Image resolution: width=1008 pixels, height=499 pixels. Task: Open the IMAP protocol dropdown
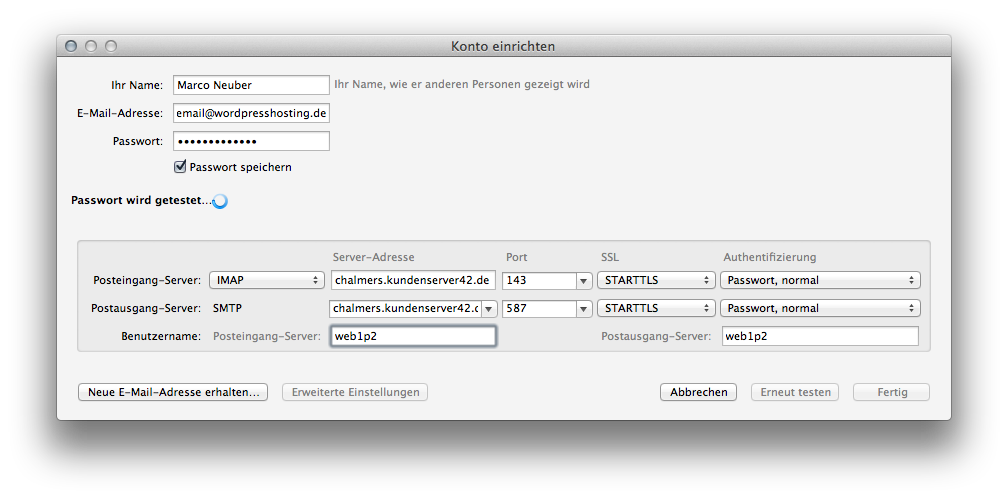tap(266, 280)
